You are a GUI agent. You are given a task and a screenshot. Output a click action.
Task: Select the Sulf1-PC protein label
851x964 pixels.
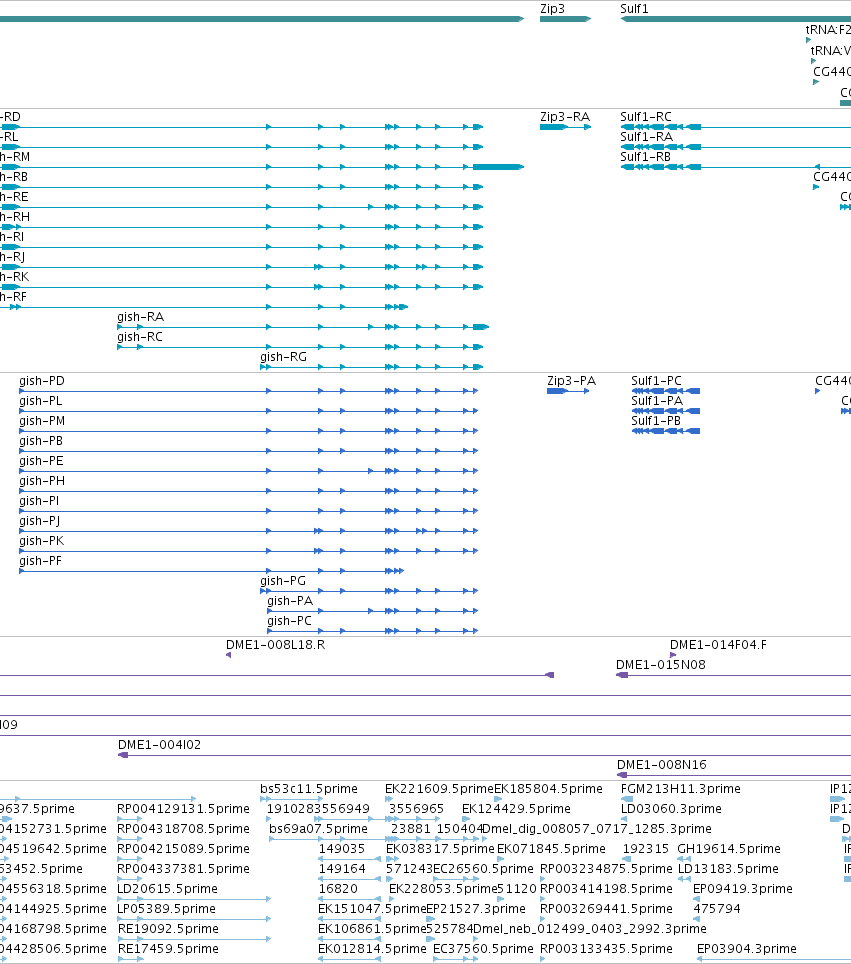656,381
